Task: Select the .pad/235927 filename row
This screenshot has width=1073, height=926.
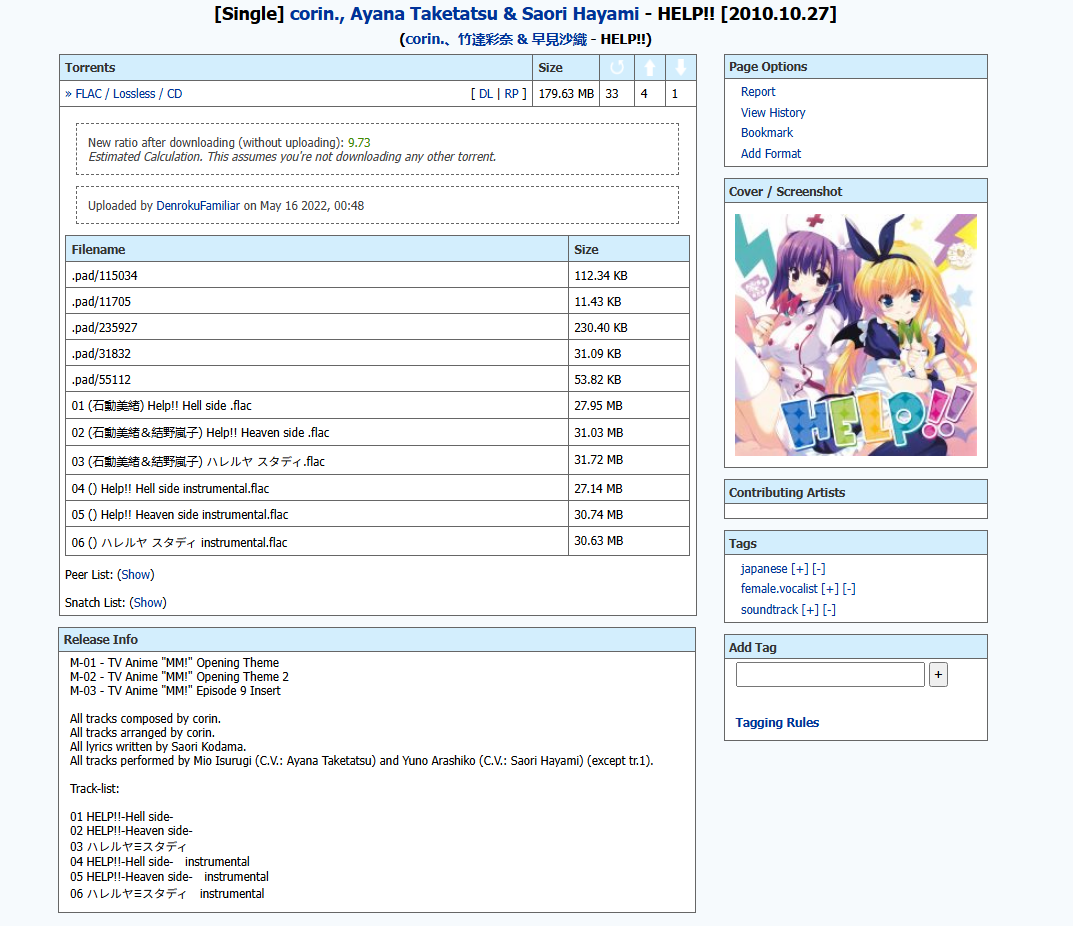Action: pyautogui.click(x=378, y=327)
